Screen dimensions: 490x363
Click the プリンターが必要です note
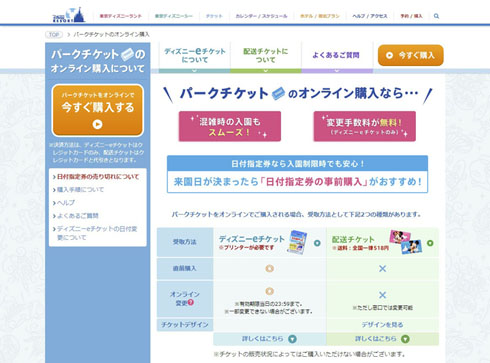point(246,248)
